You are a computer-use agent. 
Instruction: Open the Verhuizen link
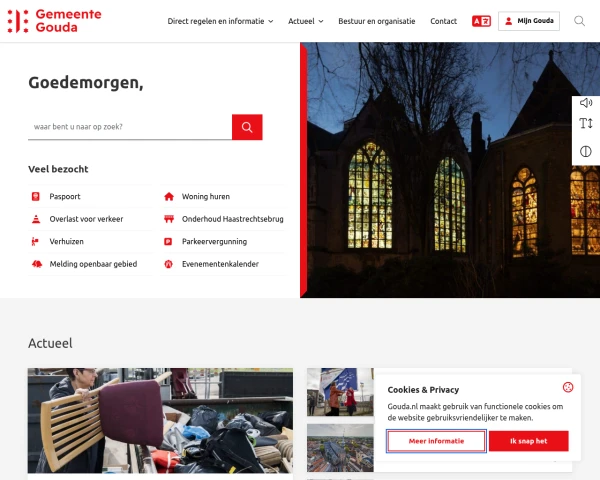67,242
